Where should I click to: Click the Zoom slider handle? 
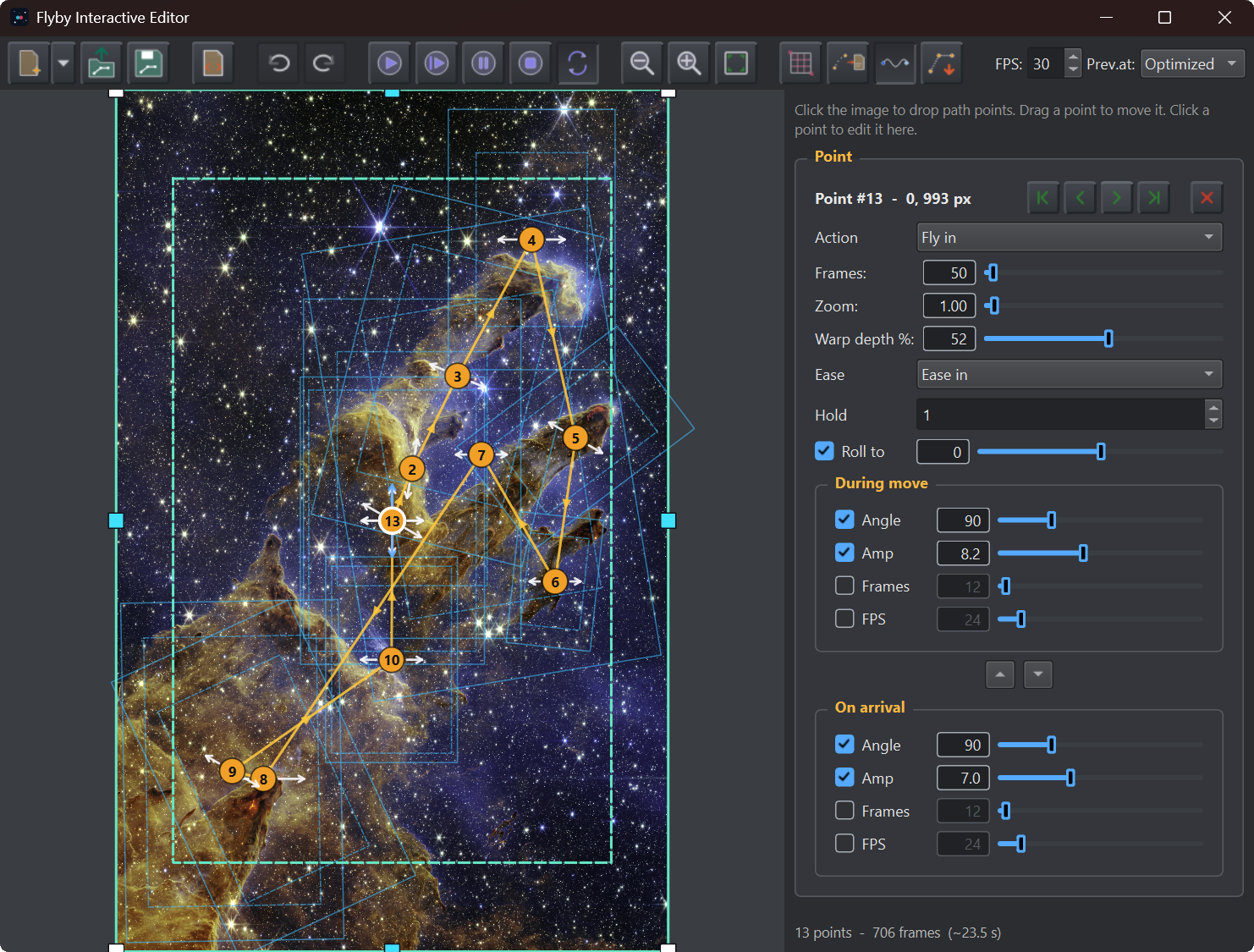point(994,305)
